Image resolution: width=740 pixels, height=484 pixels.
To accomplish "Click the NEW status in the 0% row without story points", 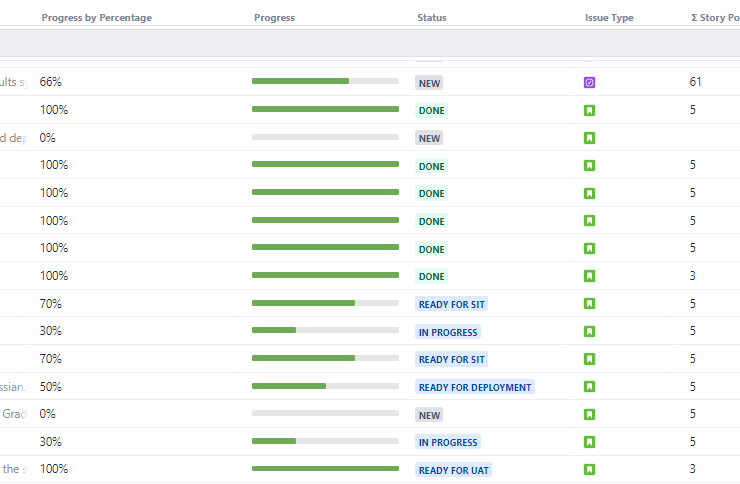I will coord(429,138).
